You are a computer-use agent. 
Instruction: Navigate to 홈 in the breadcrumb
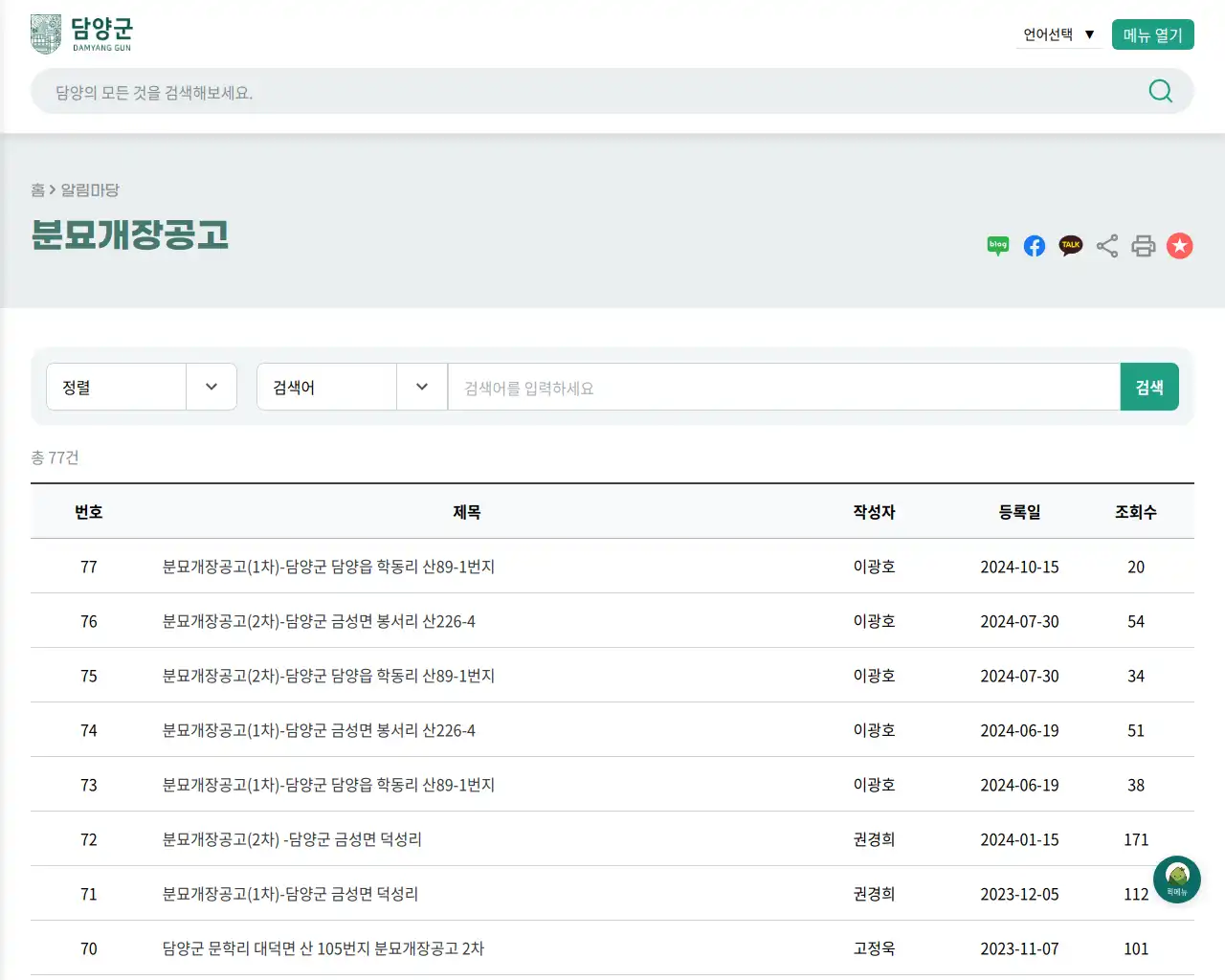coord(35,189)
